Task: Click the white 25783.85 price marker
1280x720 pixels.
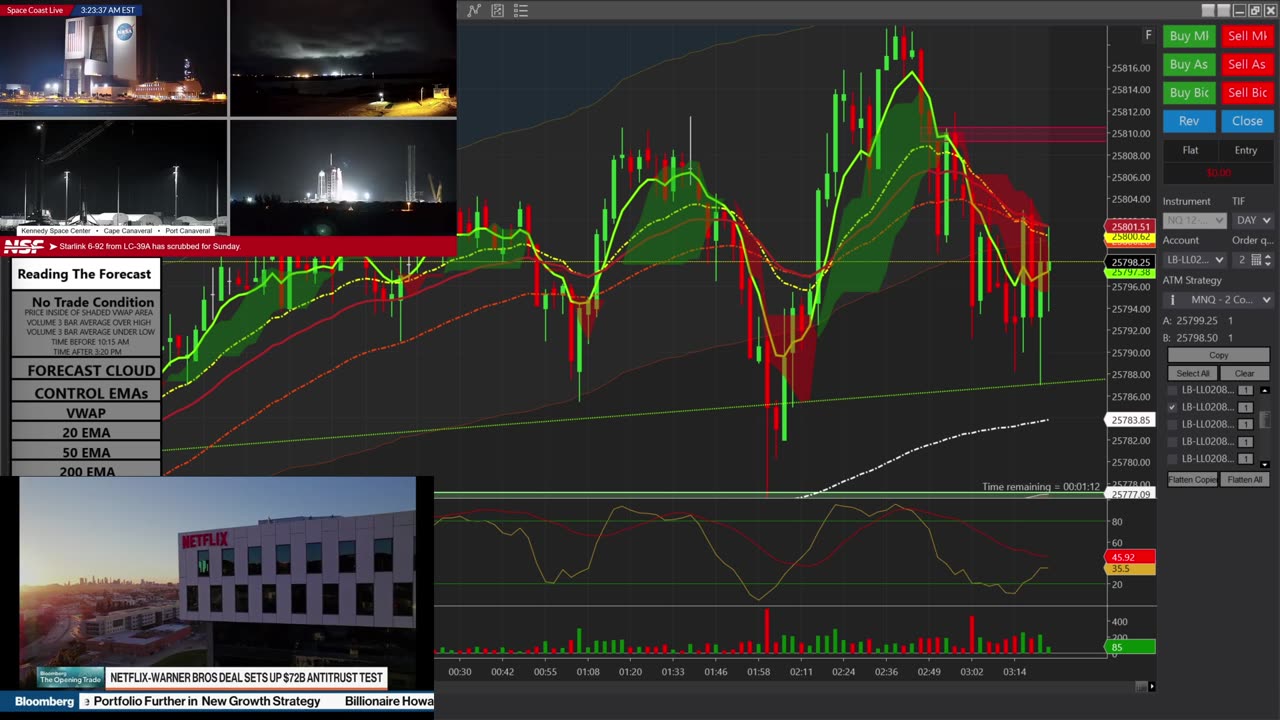Action: coord(1130,420)
